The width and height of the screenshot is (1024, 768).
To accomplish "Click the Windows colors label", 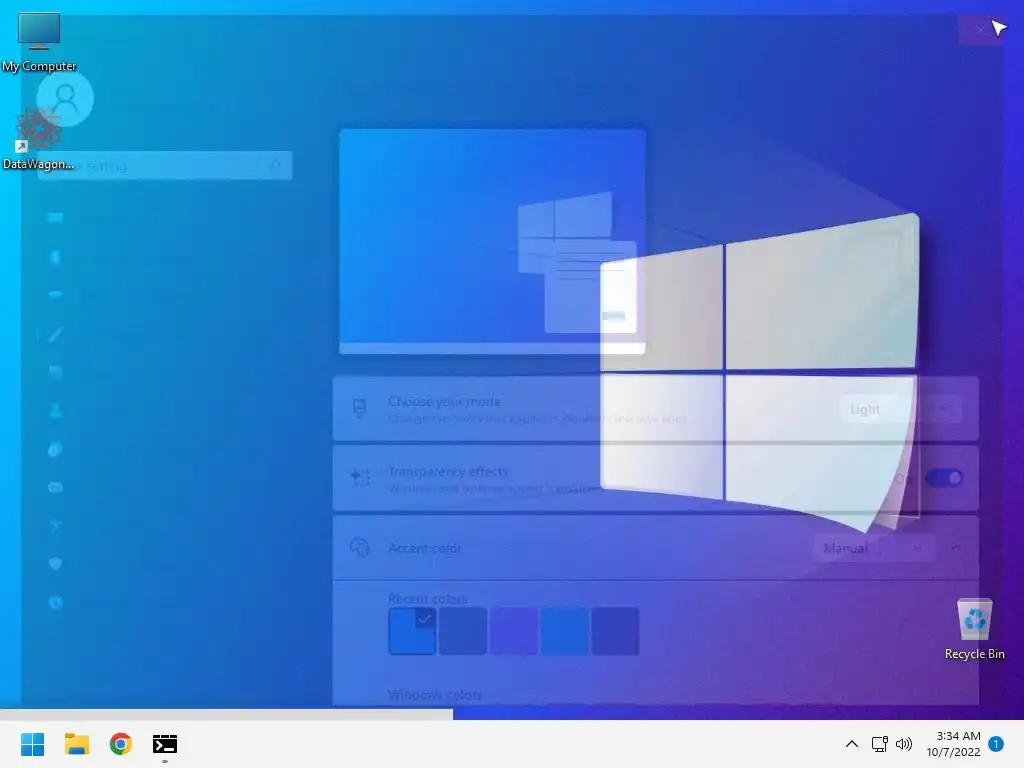I will tap(435, 694).
